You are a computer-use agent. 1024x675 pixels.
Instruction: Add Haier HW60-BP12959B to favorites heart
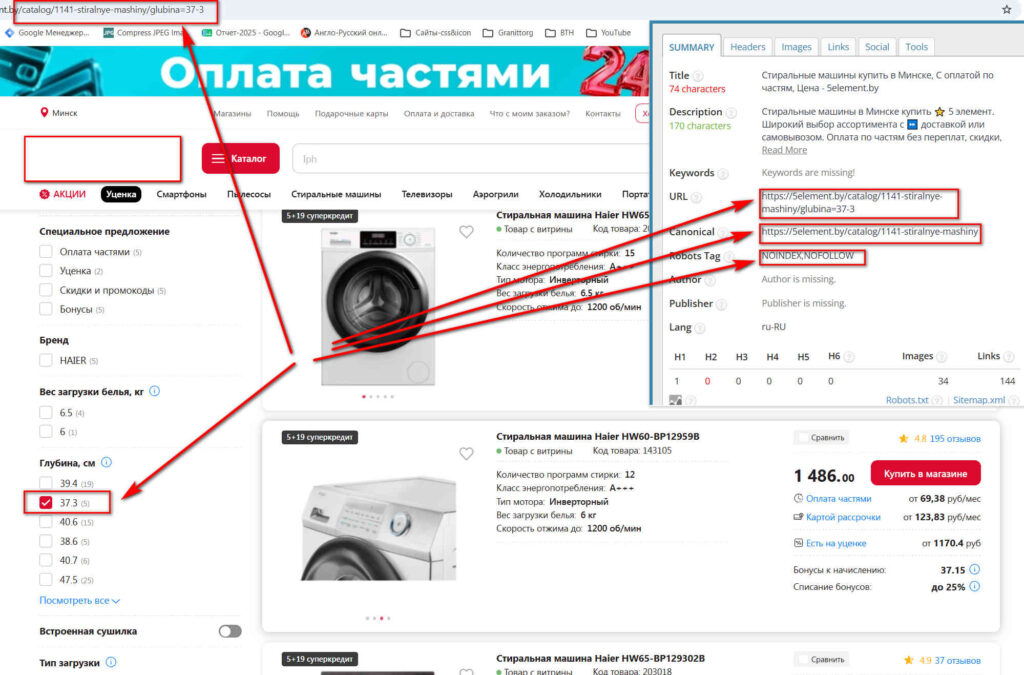coord(466,453)
